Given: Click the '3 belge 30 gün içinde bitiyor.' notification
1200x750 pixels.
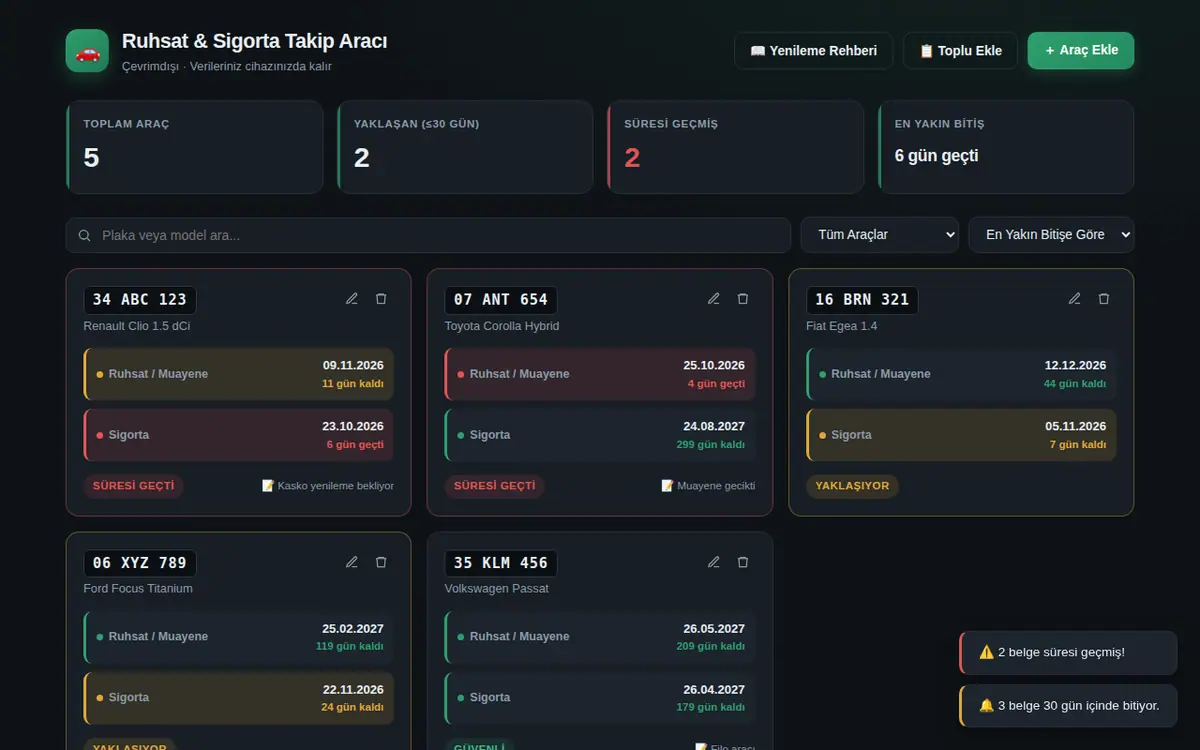Looking at the screenshot, I should (x=1068, y=706).
